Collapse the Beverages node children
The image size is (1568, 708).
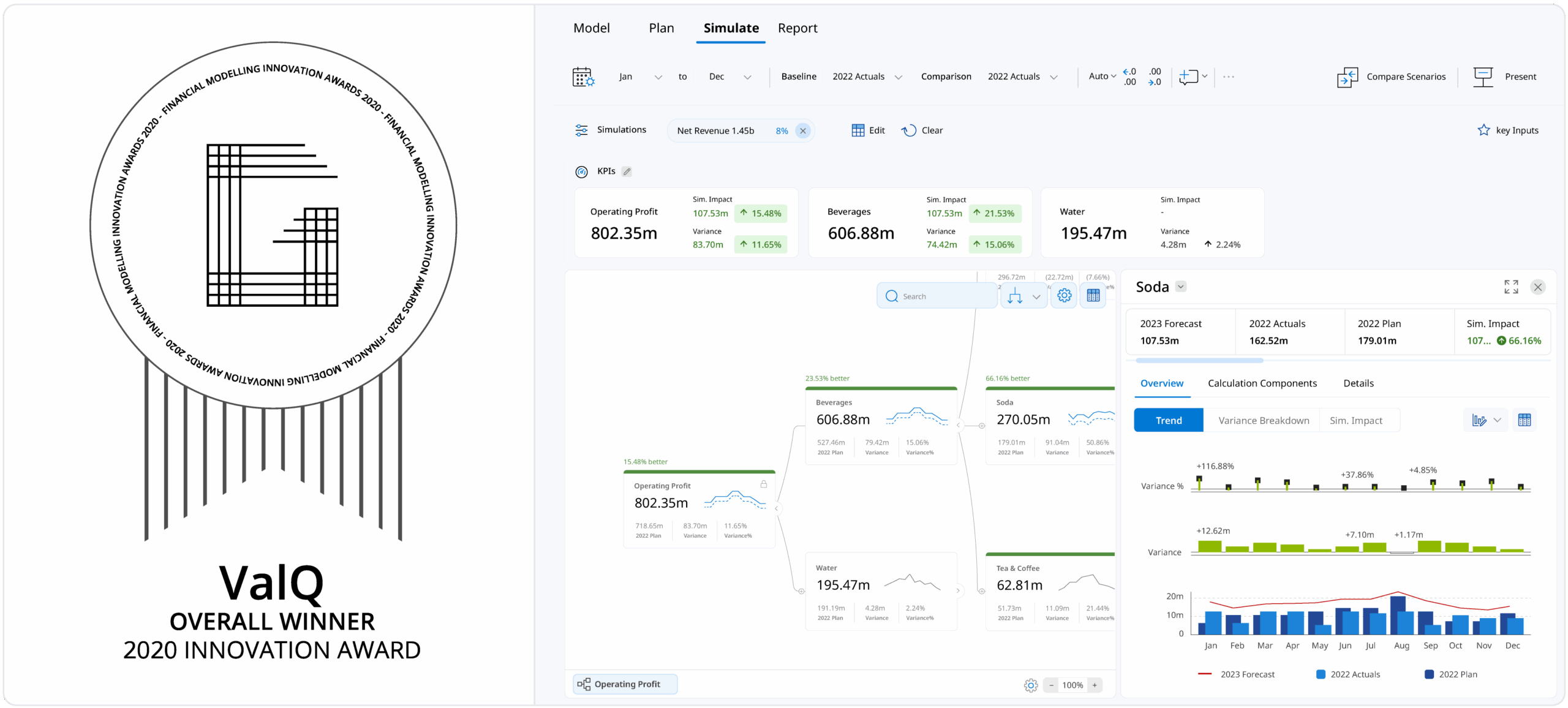959,425
